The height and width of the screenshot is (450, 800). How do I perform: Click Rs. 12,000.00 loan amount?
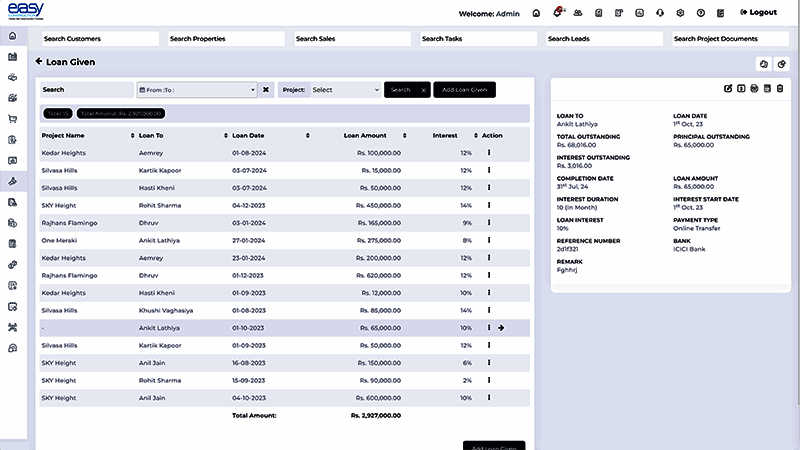381,293
